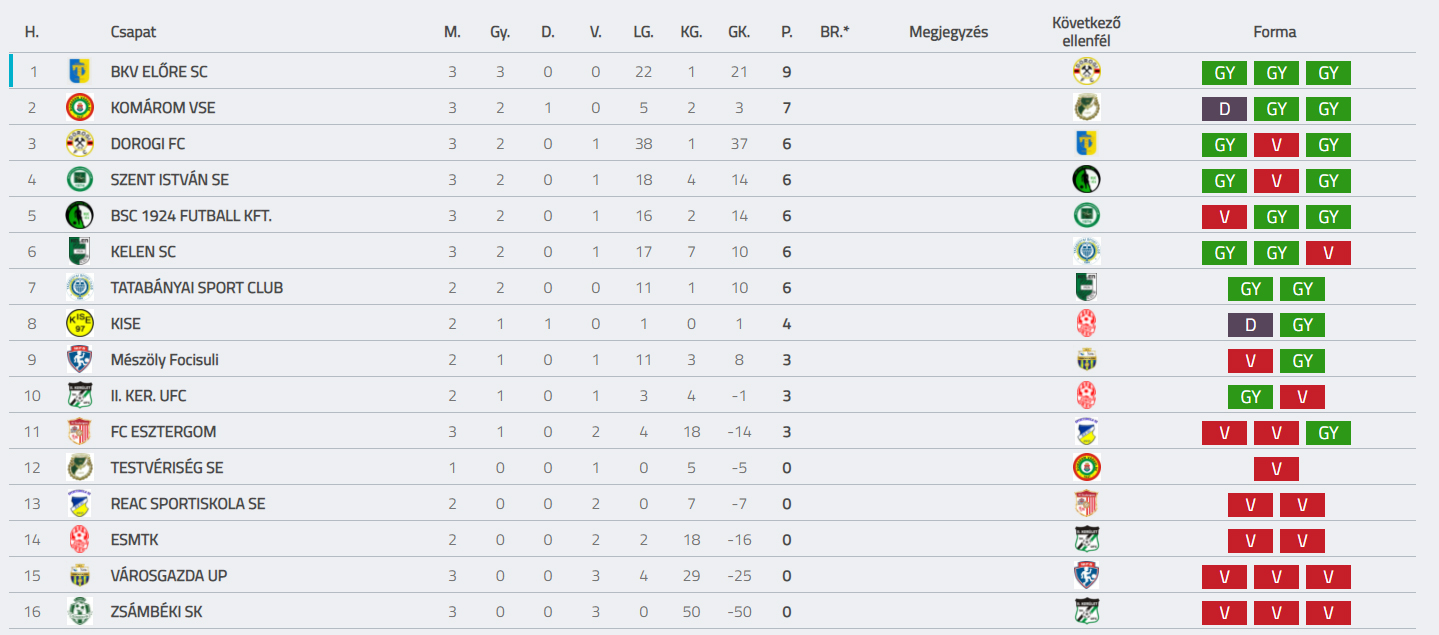Click the purple D form badge for Komárom VSE

1224,109
